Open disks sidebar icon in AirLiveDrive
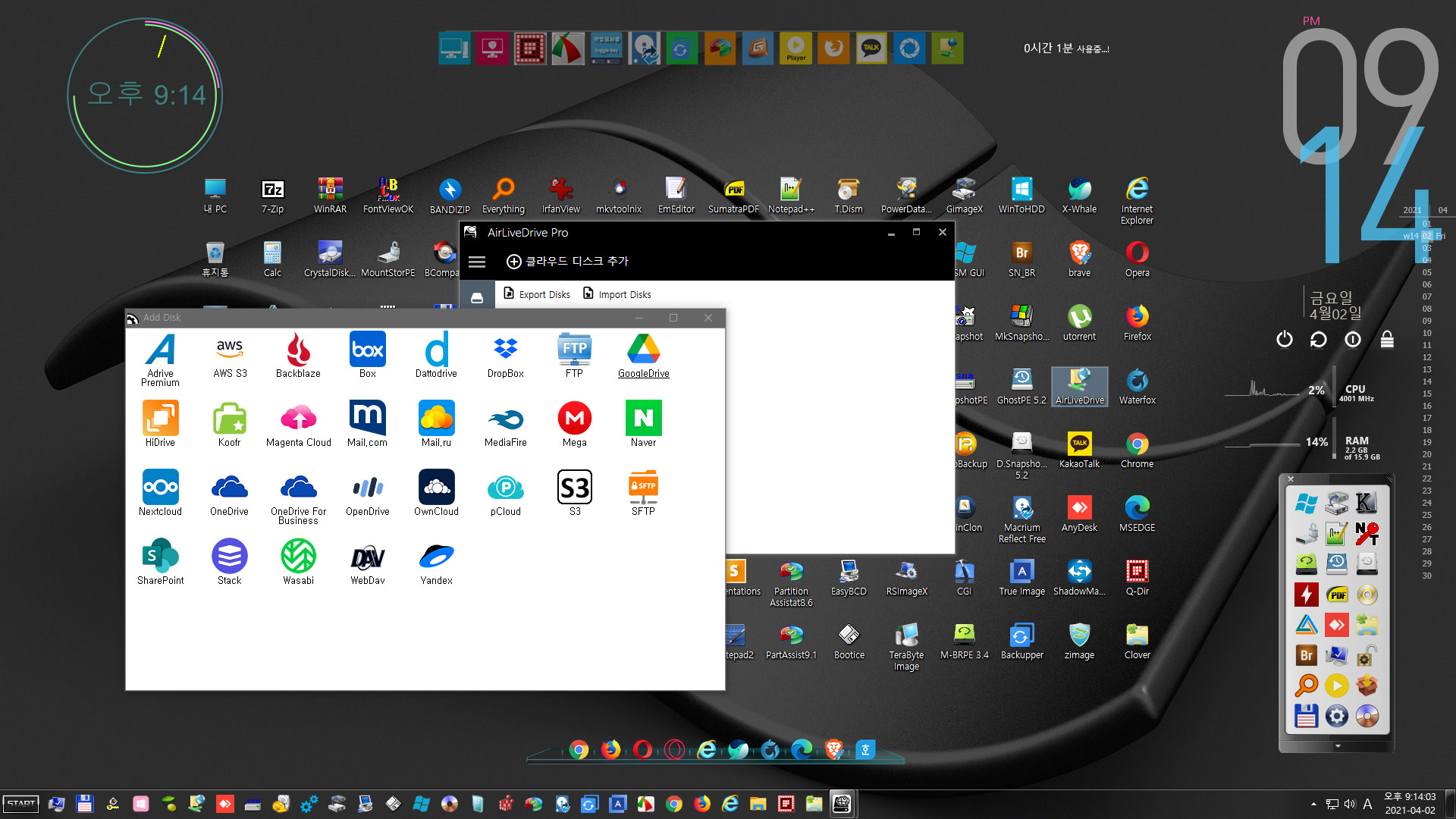This screenshot has height=819, width=1456. coord(477,298)
